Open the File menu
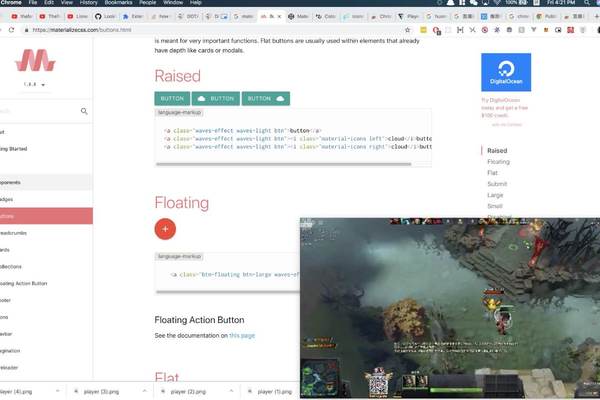Screen dimensions: 600x400 pyautogui.click(x=33, y=3)
